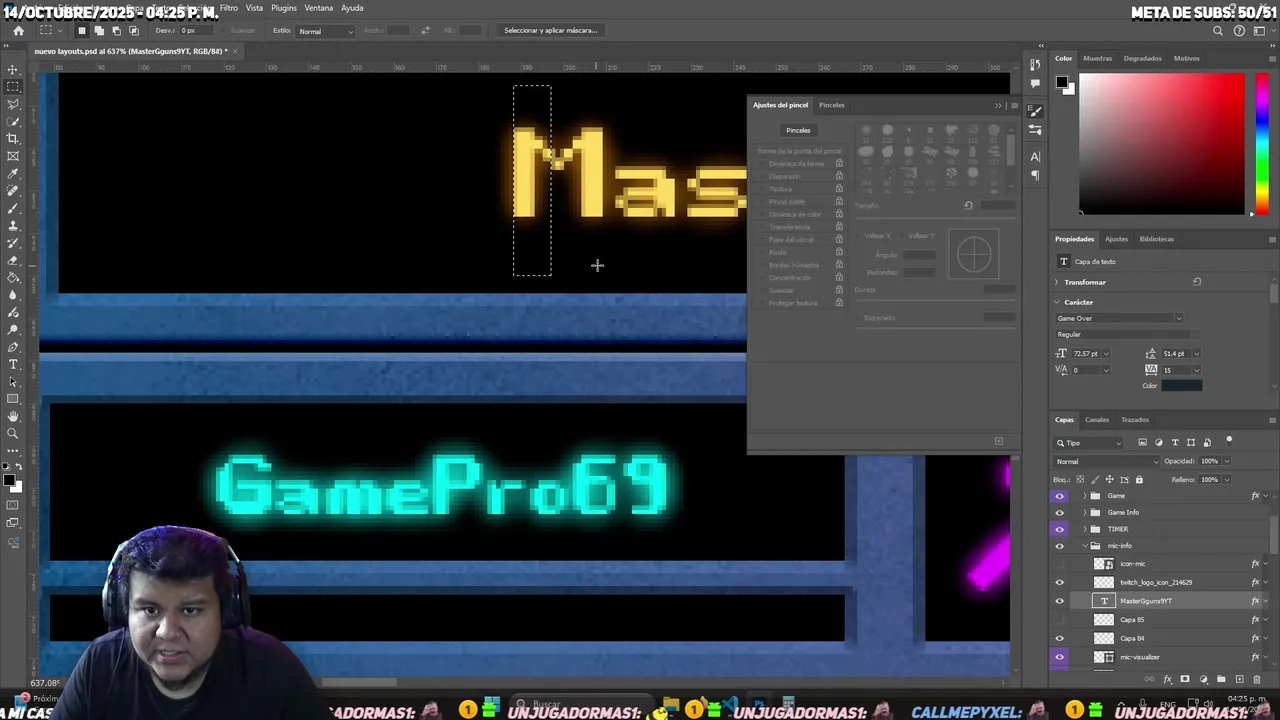Click the Search icon in the top bar

click(x=1218, y=31)
